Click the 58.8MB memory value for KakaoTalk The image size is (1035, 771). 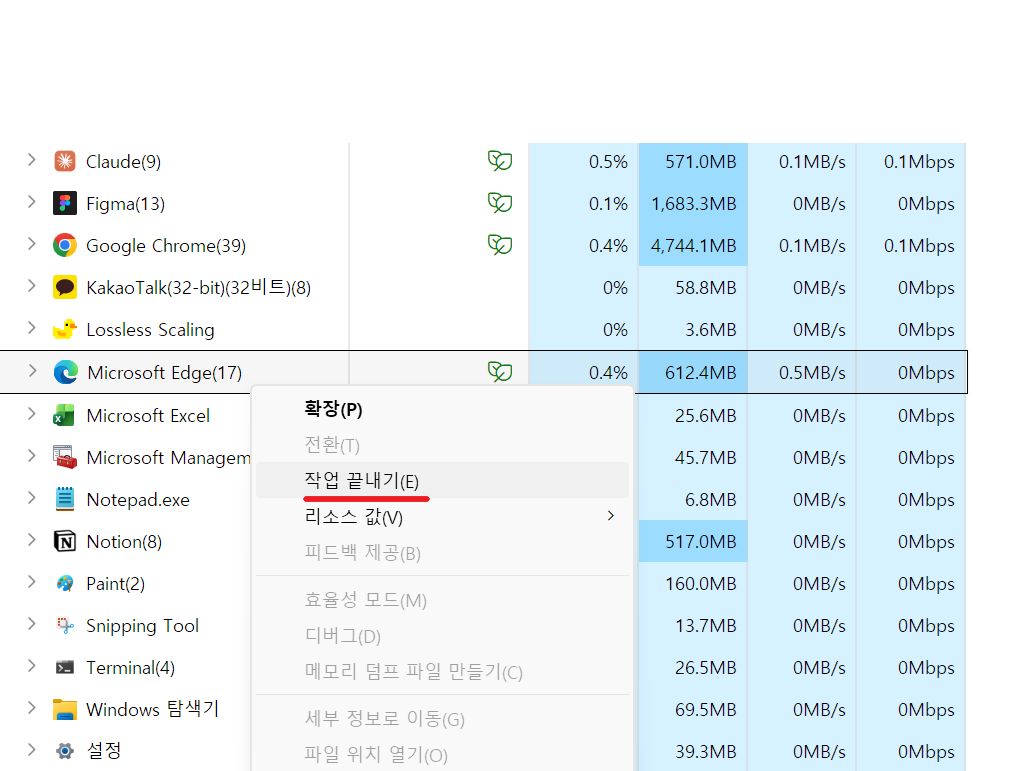705,288
